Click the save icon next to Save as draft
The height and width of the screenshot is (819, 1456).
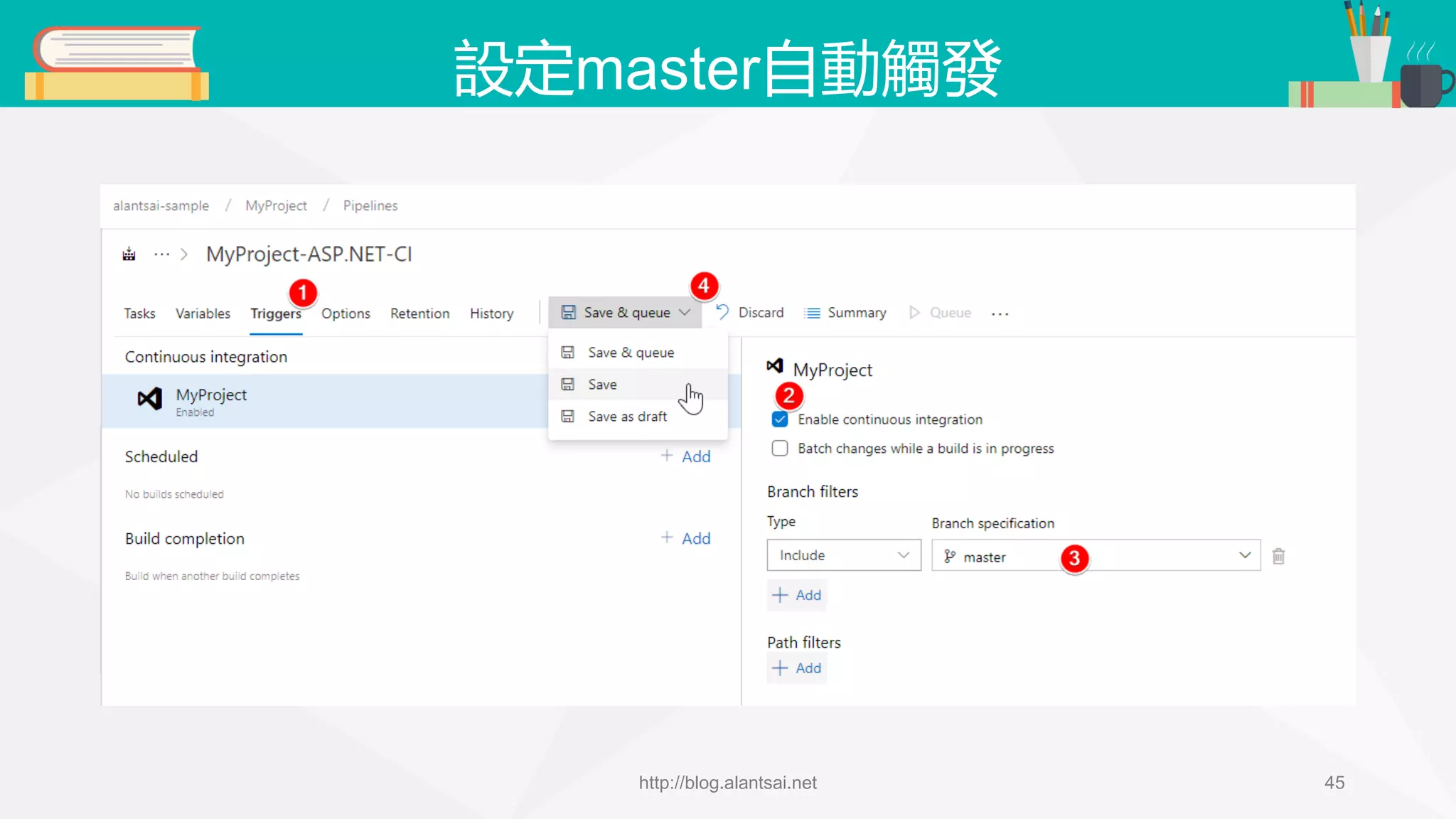(x=567, y=416)
